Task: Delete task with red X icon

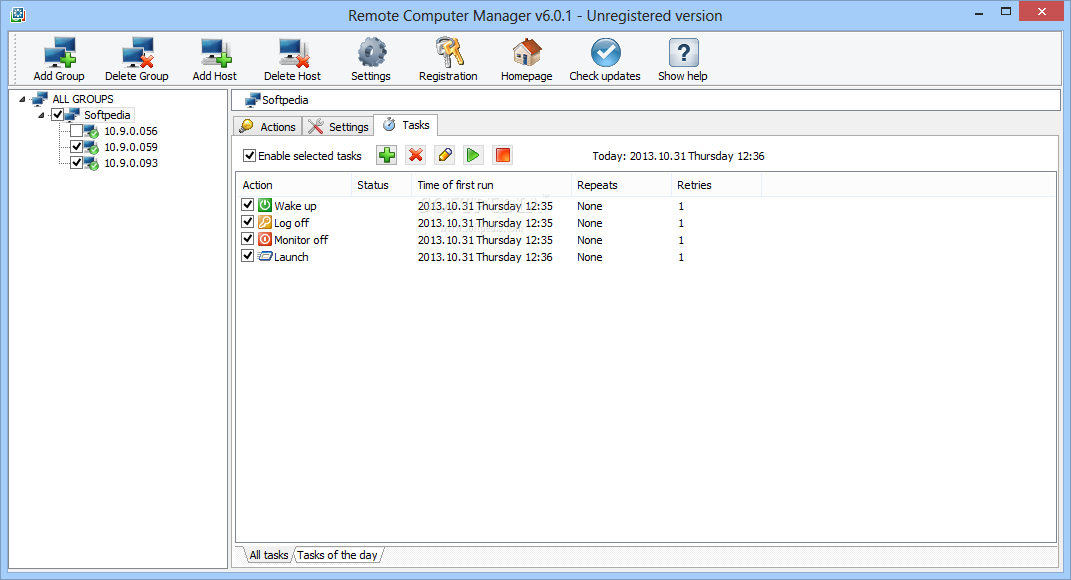Action: [415, 155]
